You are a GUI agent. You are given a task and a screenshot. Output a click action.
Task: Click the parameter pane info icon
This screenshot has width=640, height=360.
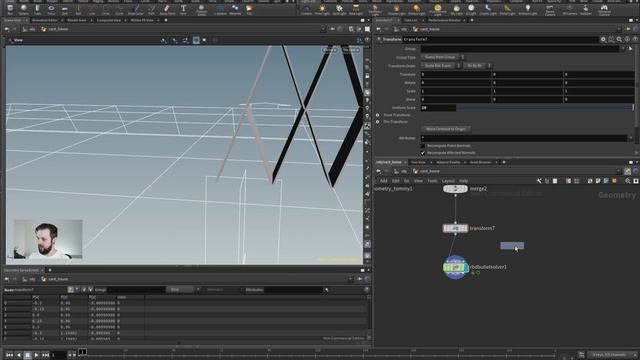tap(627, 39)
